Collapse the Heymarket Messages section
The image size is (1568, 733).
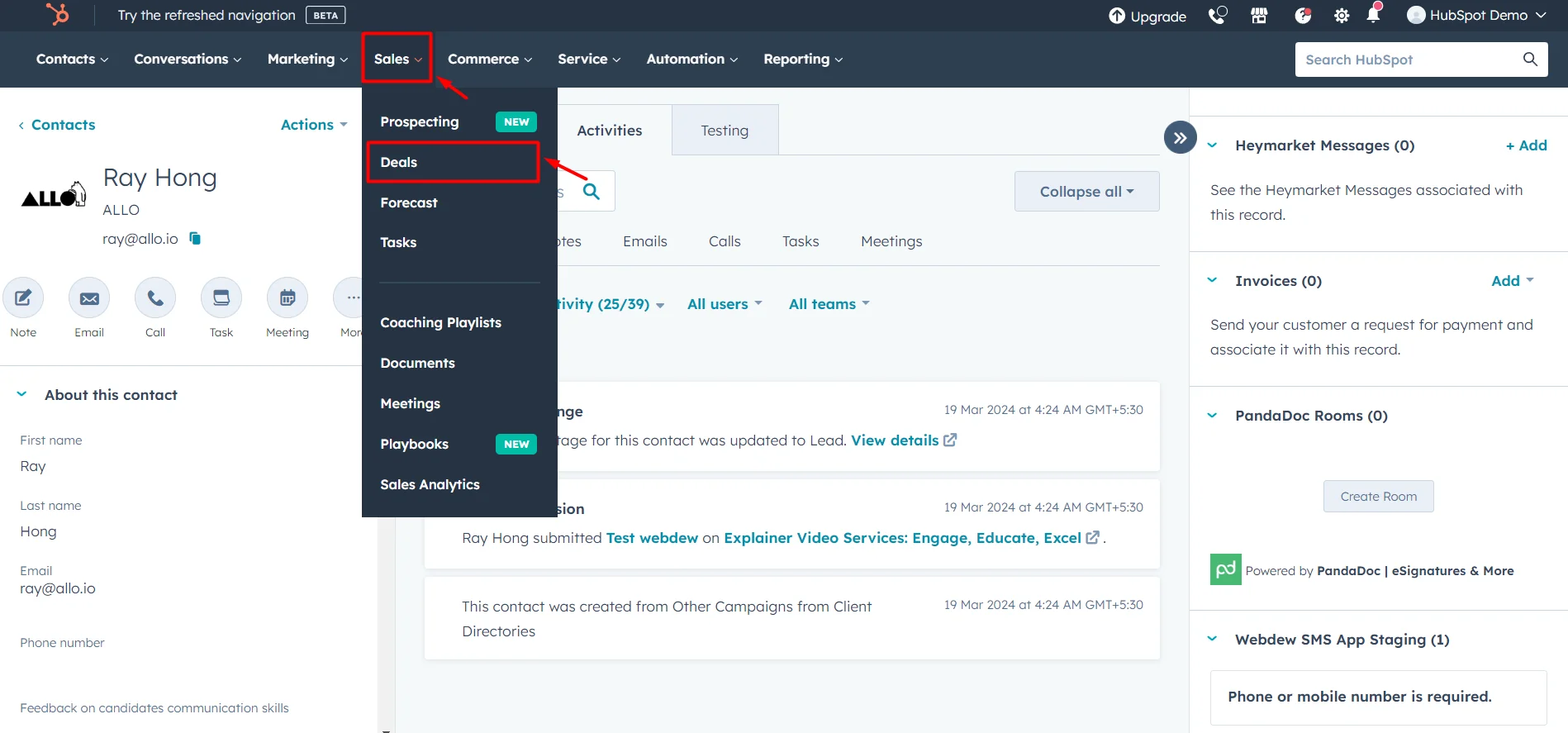pyautogui.click(x=1212, y=145)
